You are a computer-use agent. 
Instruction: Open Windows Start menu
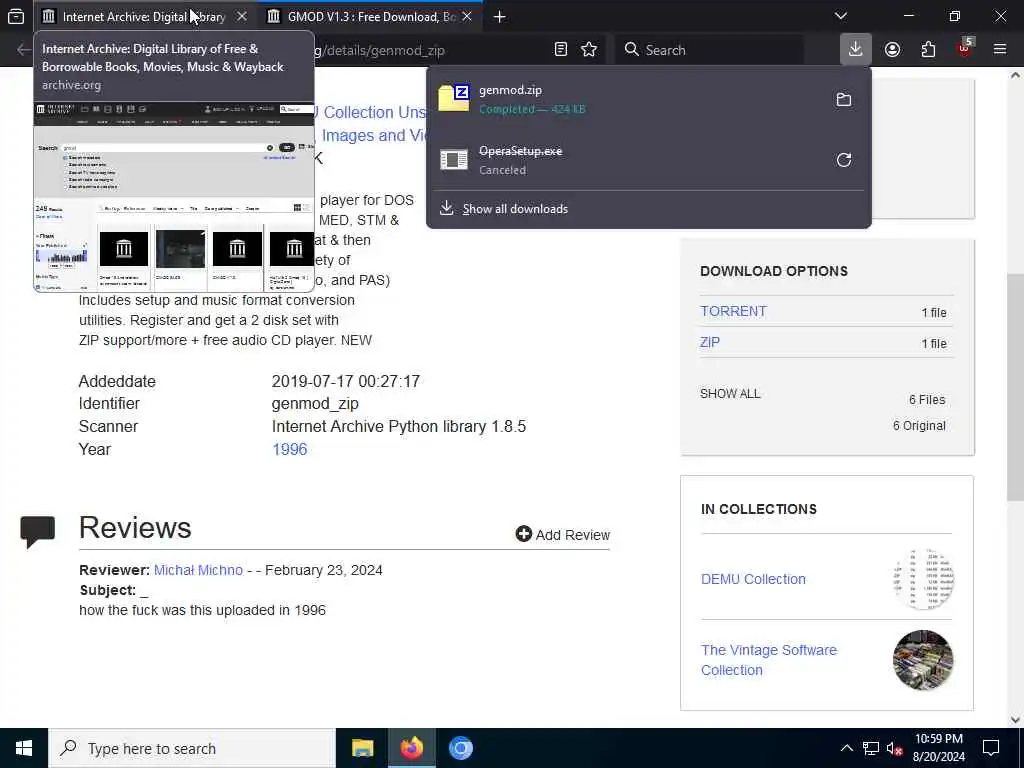(x=24, y=748)
